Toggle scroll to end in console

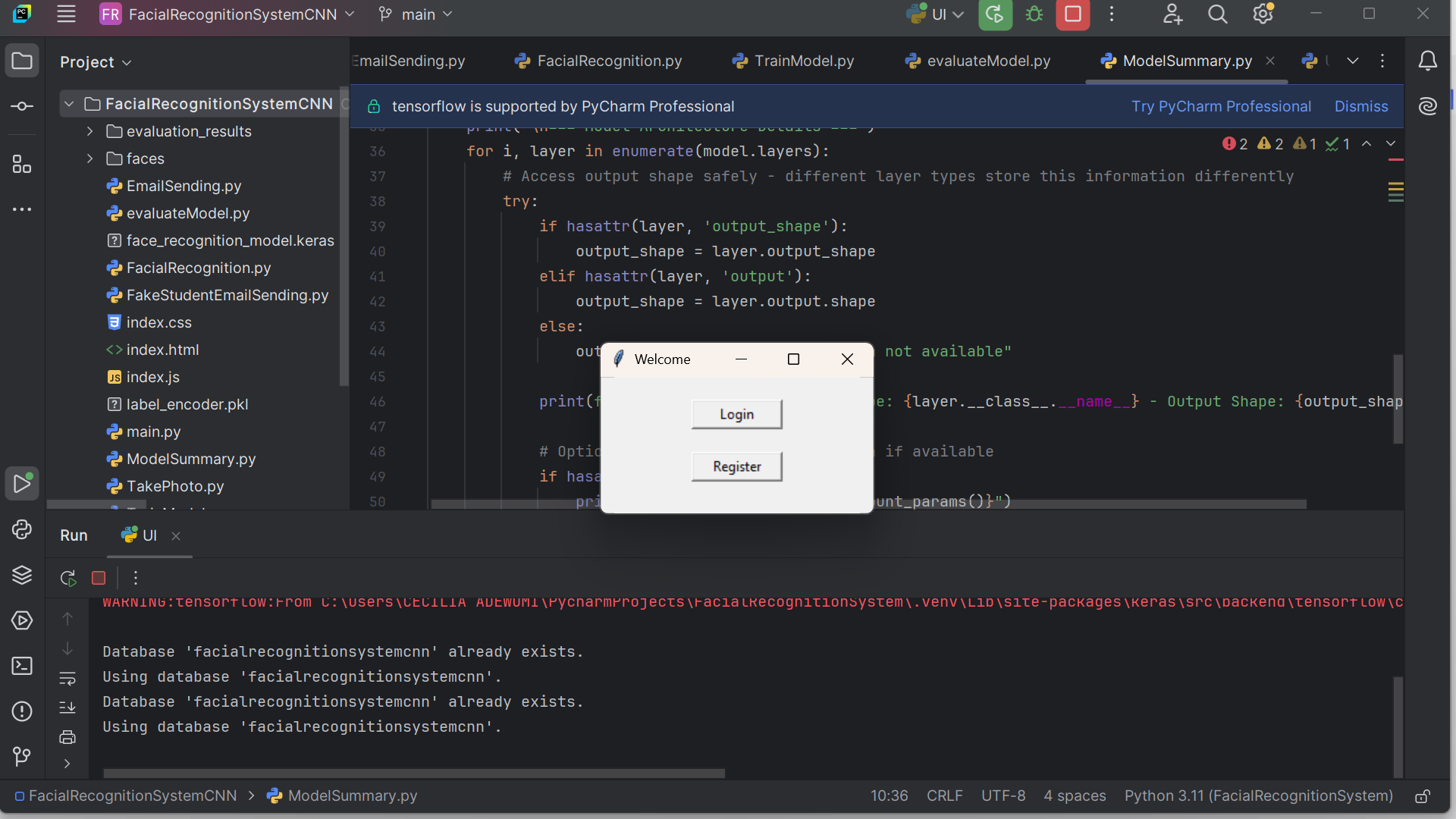[x=67, y=708]
